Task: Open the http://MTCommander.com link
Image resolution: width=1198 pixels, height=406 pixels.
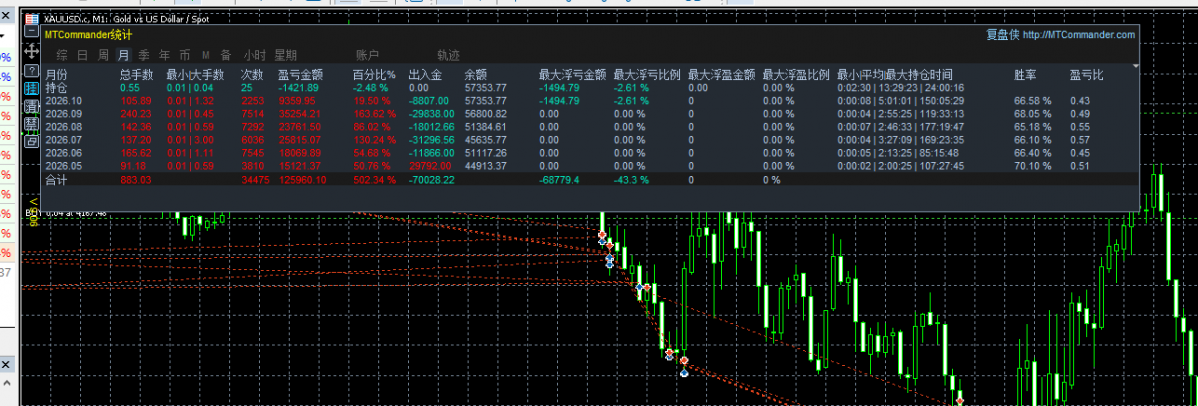Action: 1078,34
